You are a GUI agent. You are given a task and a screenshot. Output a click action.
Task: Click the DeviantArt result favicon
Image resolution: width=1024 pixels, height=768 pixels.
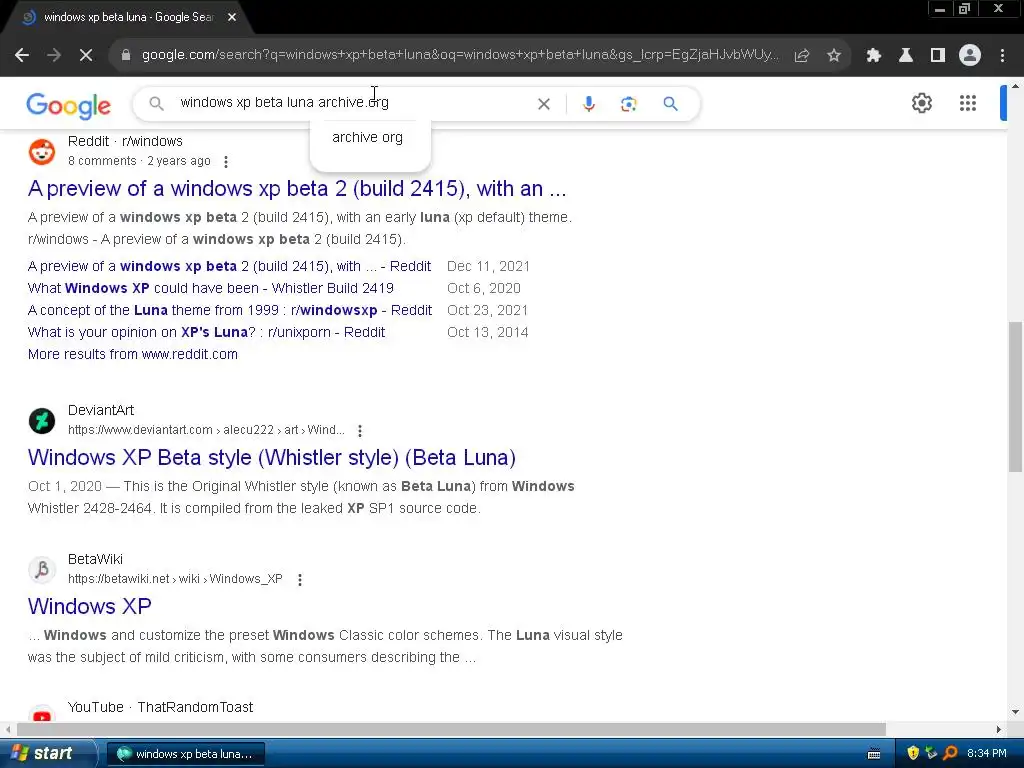click(42, 421)
